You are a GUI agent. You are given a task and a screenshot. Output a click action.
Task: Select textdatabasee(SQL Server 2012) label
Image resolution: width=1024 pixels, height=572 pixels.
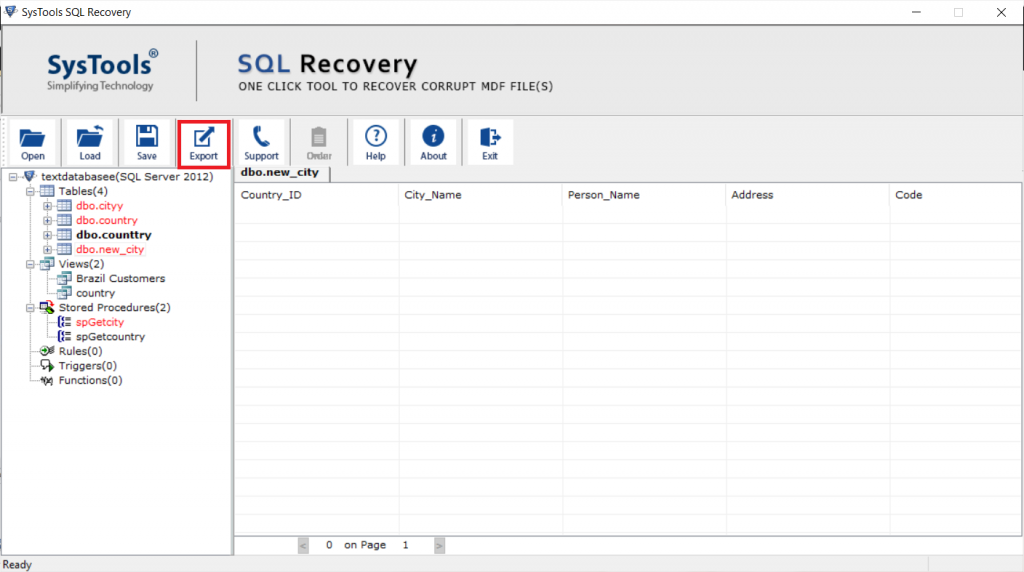127,176
